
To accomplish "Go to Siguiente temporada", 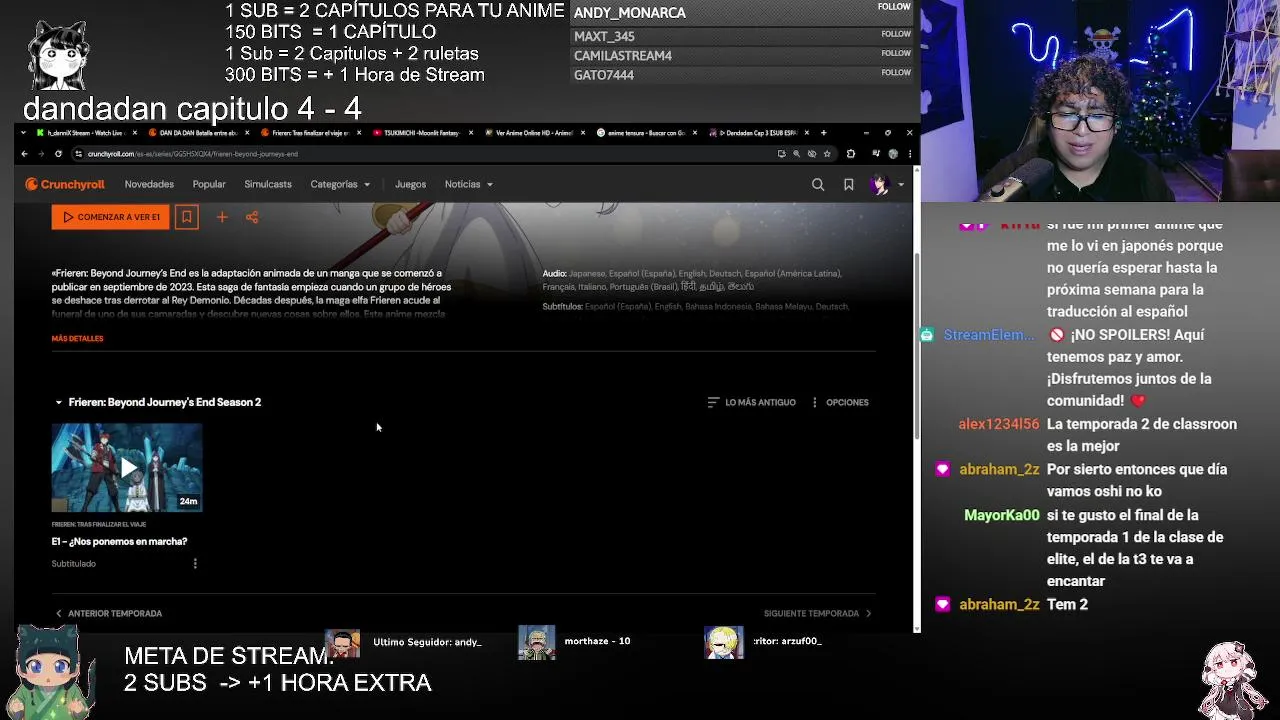I will click(x=817, y=613).
